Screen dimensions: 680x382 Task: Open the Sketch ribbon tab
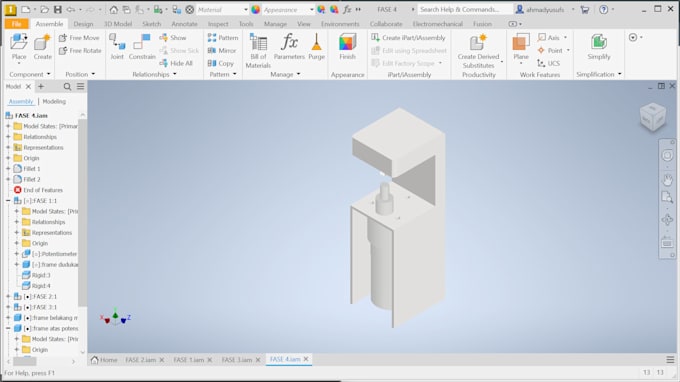click(151, 24)
